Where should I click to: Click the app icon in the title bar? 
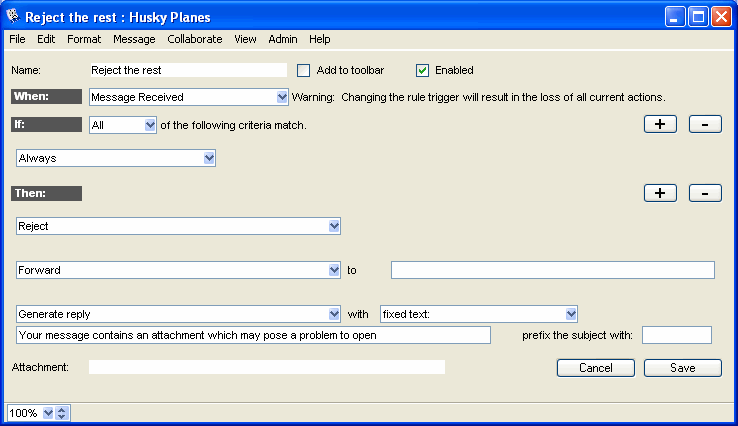pos(12,17)
